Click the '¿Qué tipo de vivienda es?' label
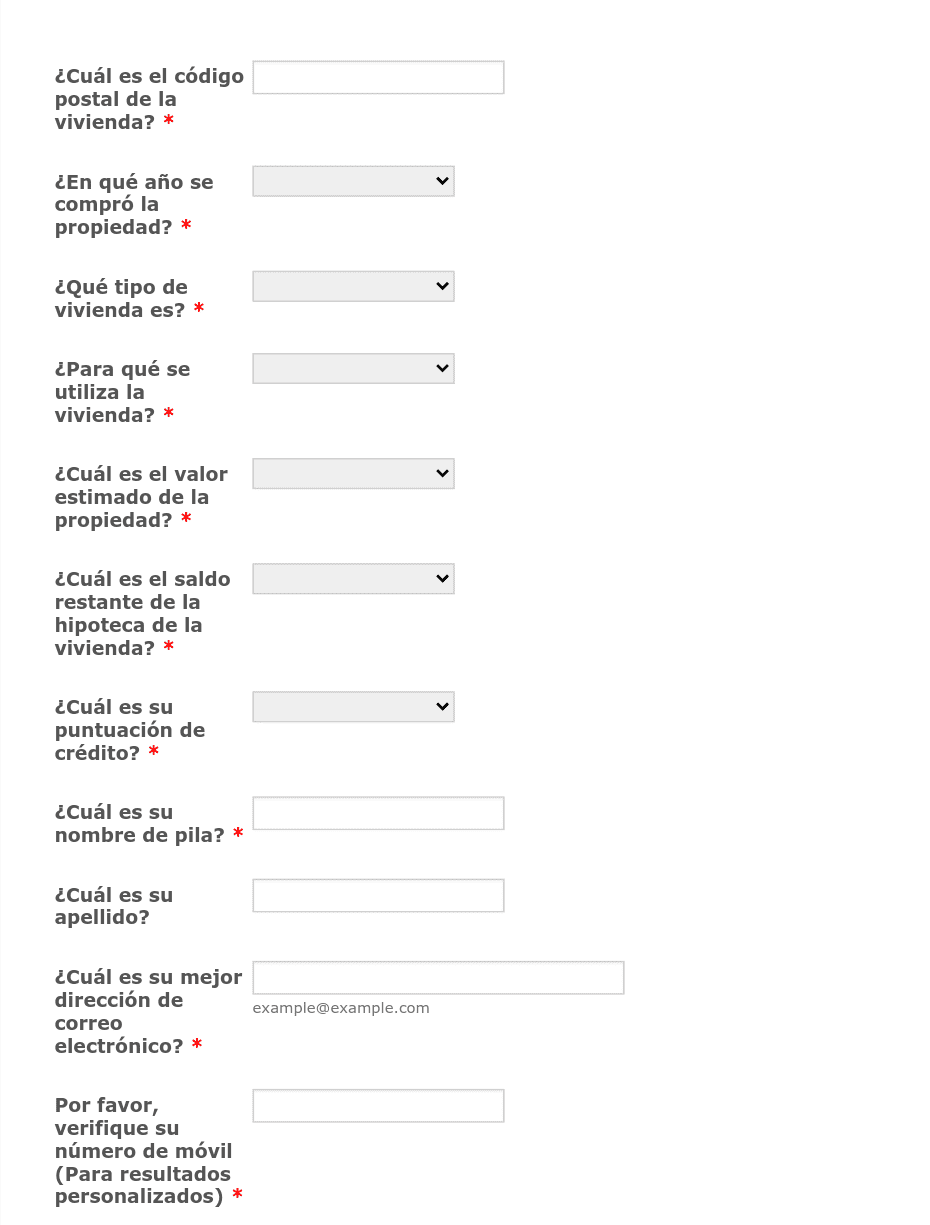The height and width of the screenshot is (1225, 930). tap(129, 298)
